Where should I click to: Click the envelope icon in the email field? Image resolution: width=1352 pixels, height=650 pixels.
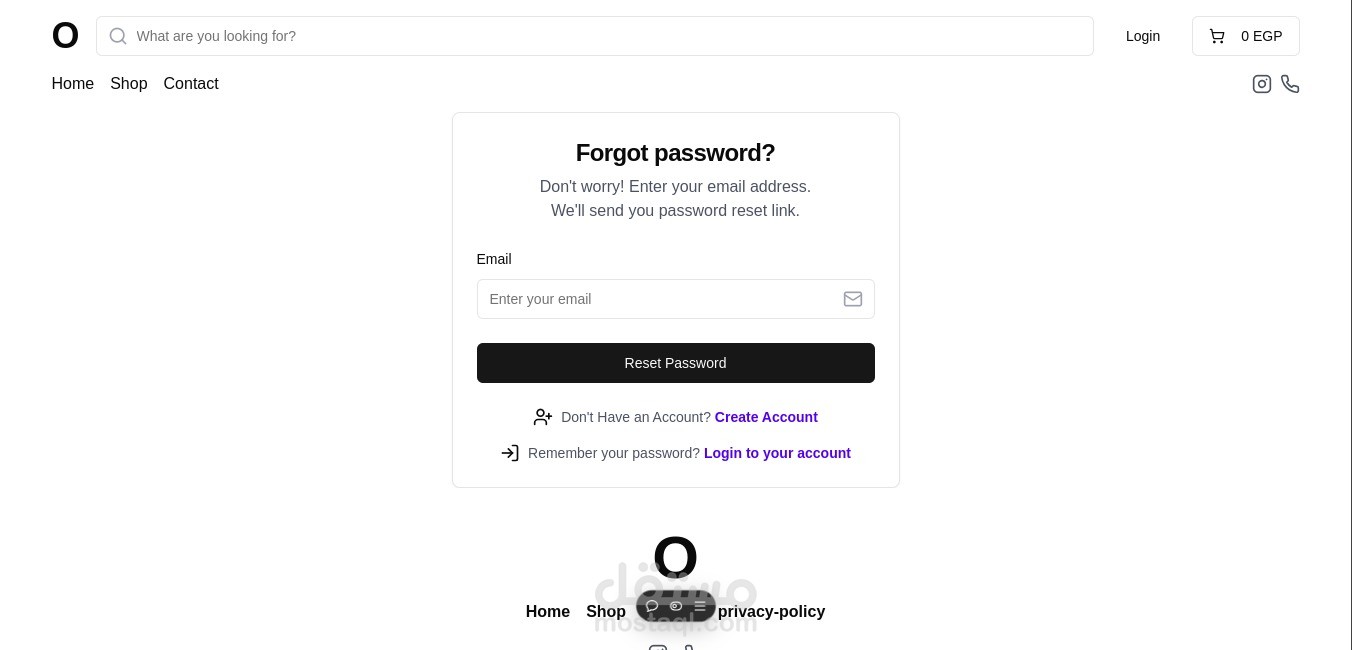tap(853, 299)
